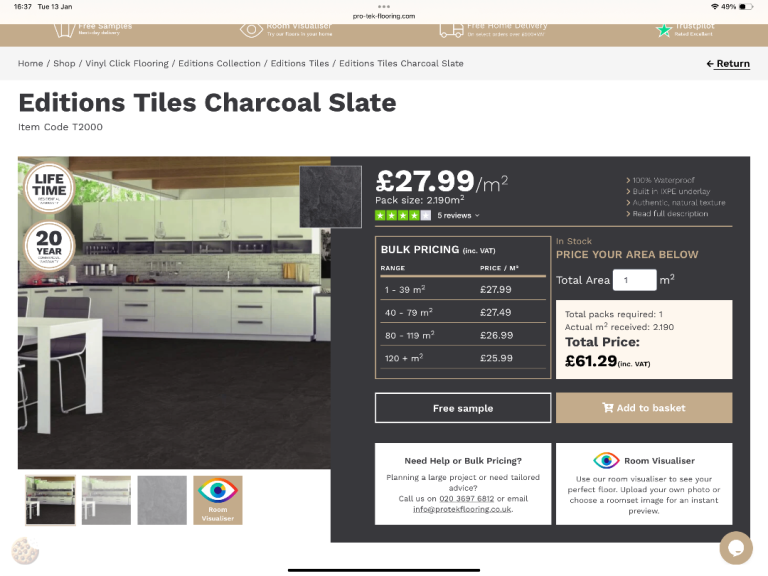The width and height of the screenshot is (768, 576).
Task: Click the delivery truck icon
Action: coord(451,30)
